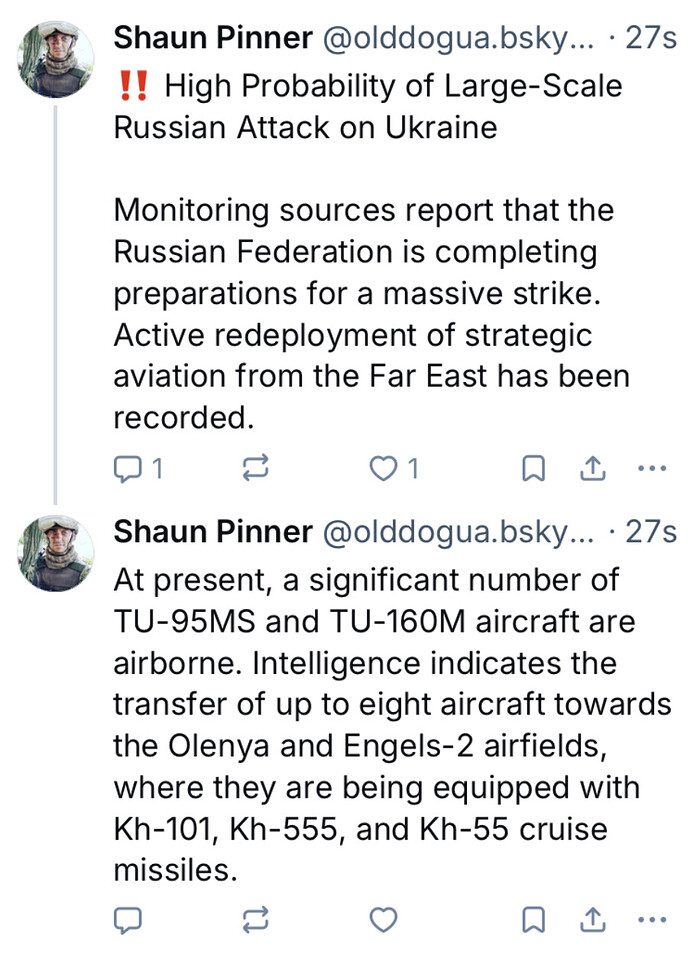The image size is (690, 955).
Task: Open Shaun Pinner's profile name in first post
Action: coord(213,39)
